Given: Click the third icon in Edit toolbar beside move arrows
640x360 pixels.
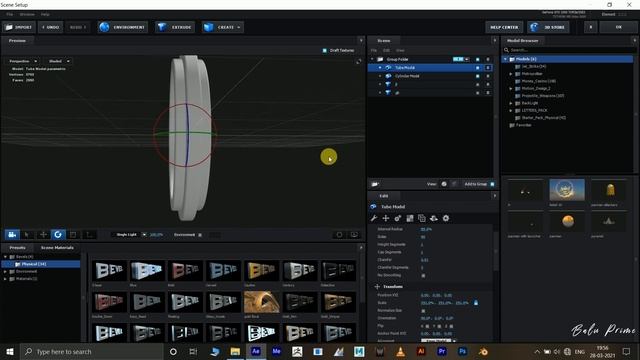Looking at the screenshot, I should tap(398, 218).
